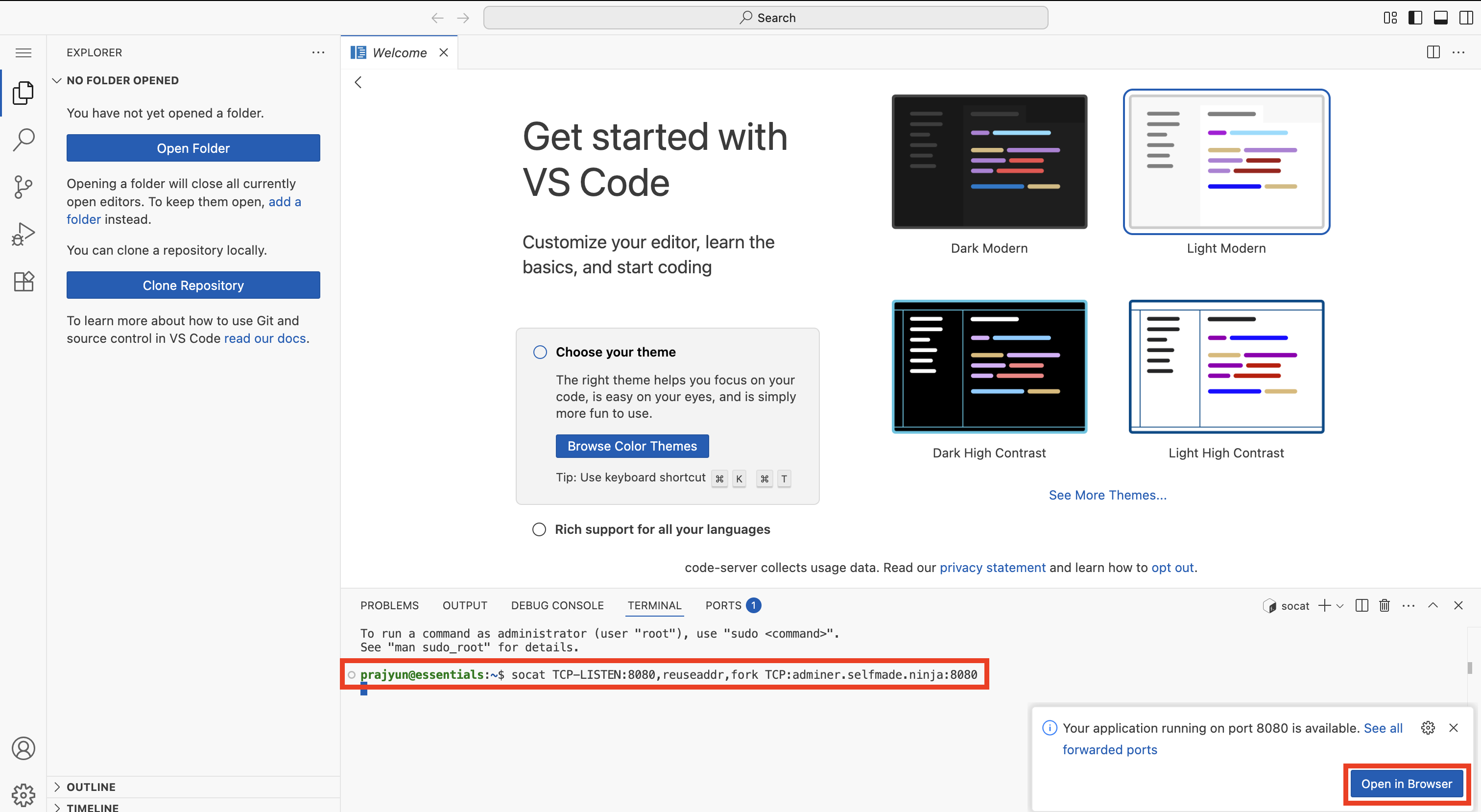Viewport: 1481px width, 812px height.
Task: Open the privacy statement link
Action: click(x=993, y=568)
